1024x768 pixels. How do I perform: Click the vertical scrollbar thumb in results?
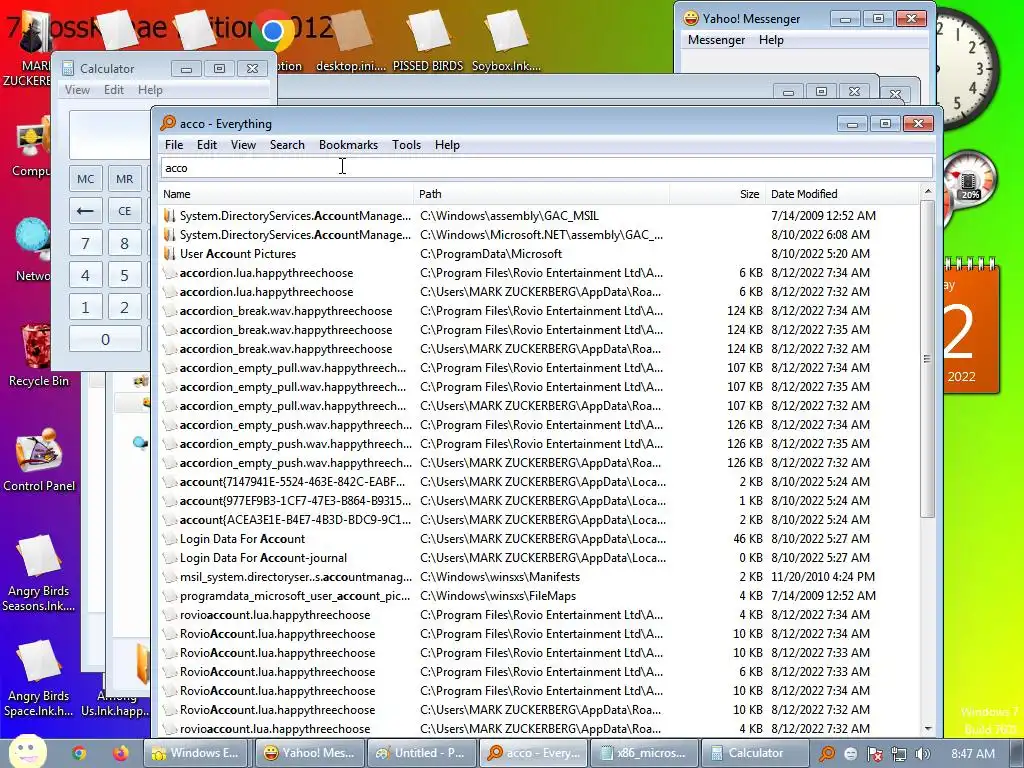pyautogui.click(x=927, y=359)
